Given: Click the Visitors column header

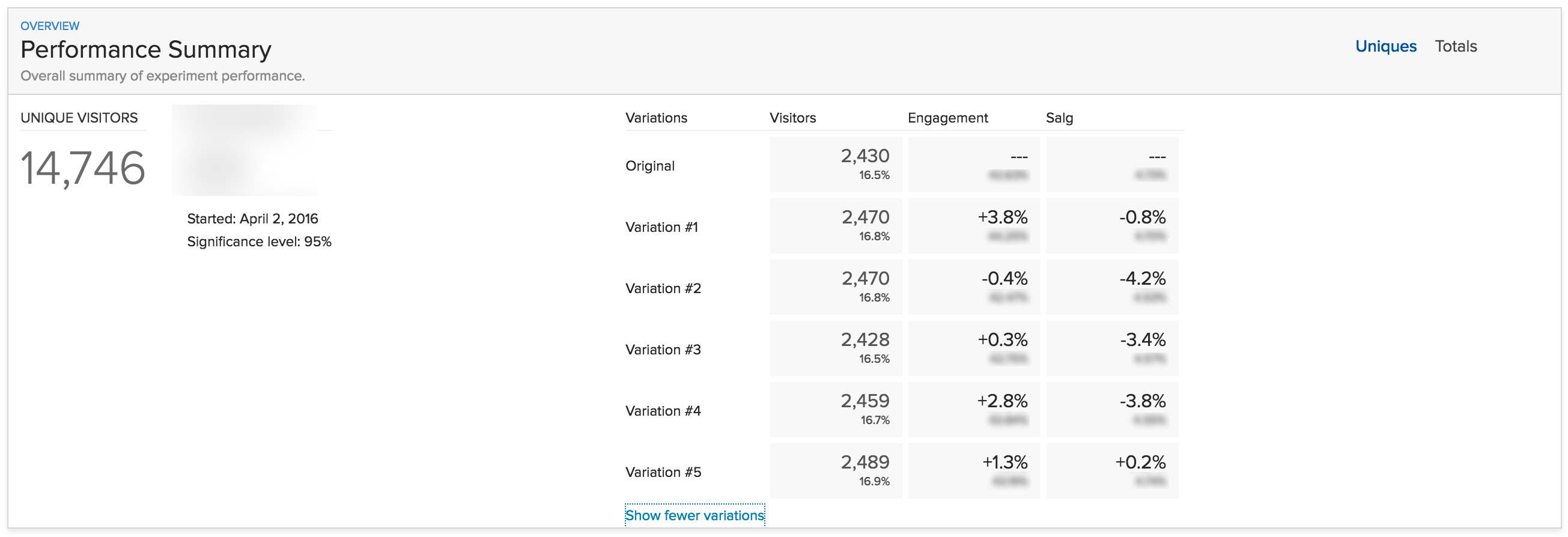Looking at the screenshot, I should pyautogui.click(x=792, y=118).
